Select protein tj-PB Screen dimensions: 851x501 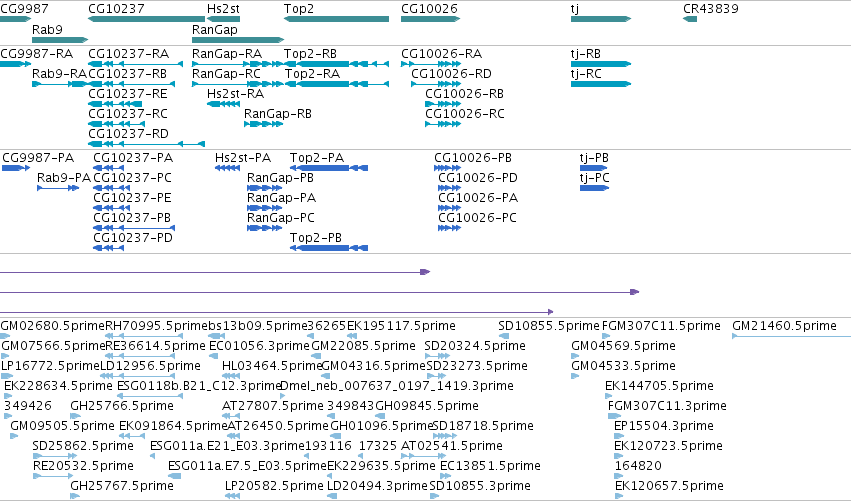(x=594, y=168)
